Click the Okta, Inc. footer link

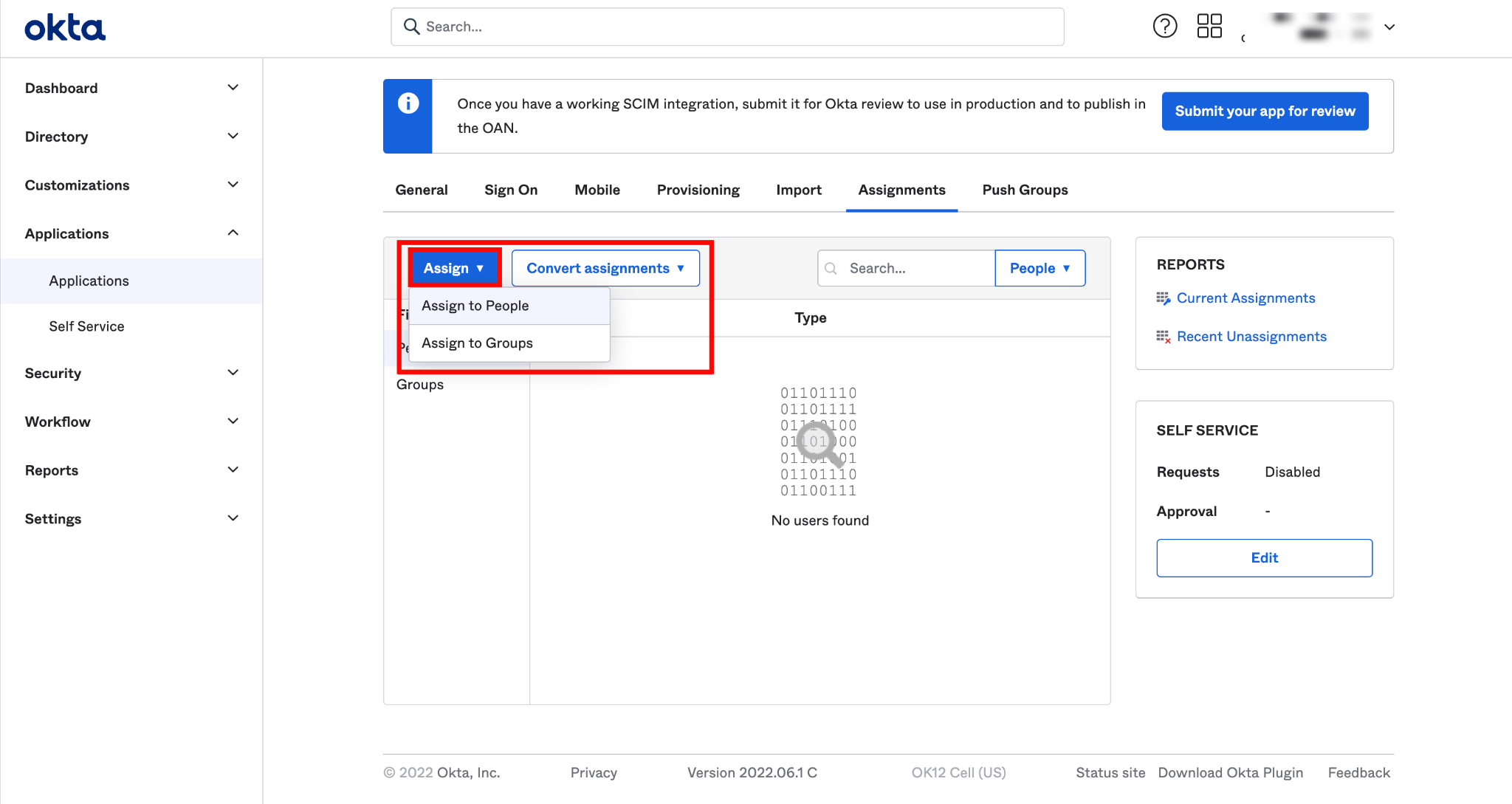(x=468, y=773)
